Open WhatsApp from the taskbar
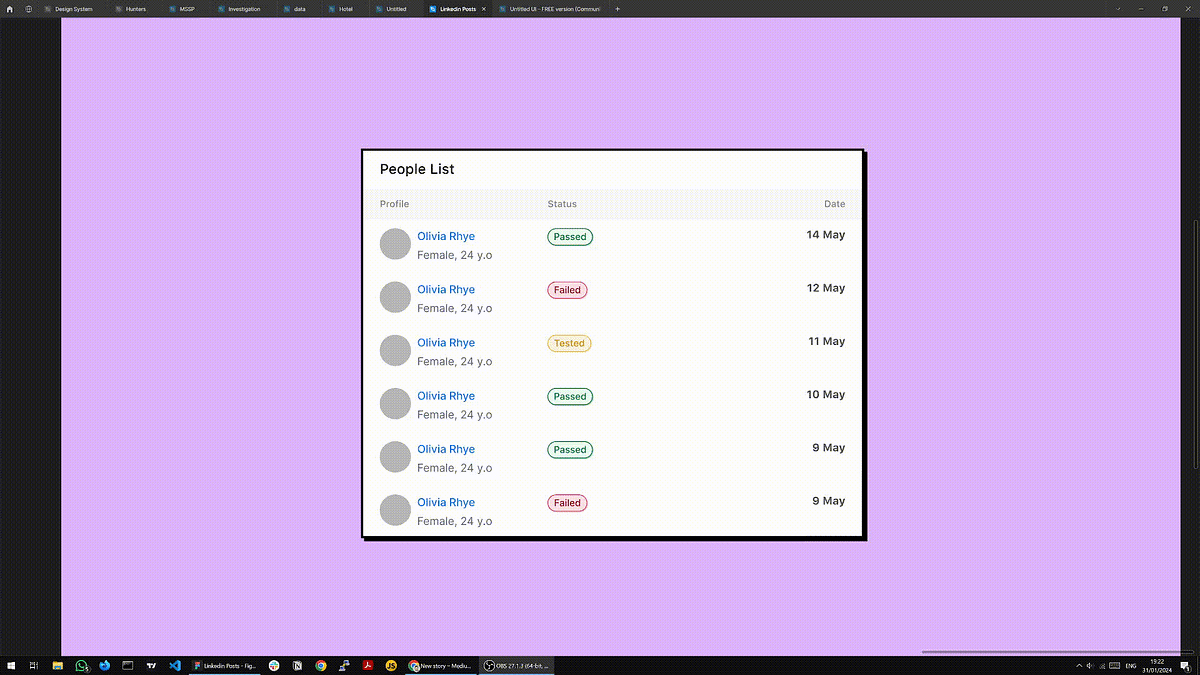Viewport: 1200px width, 675px height. click(81, 665)
